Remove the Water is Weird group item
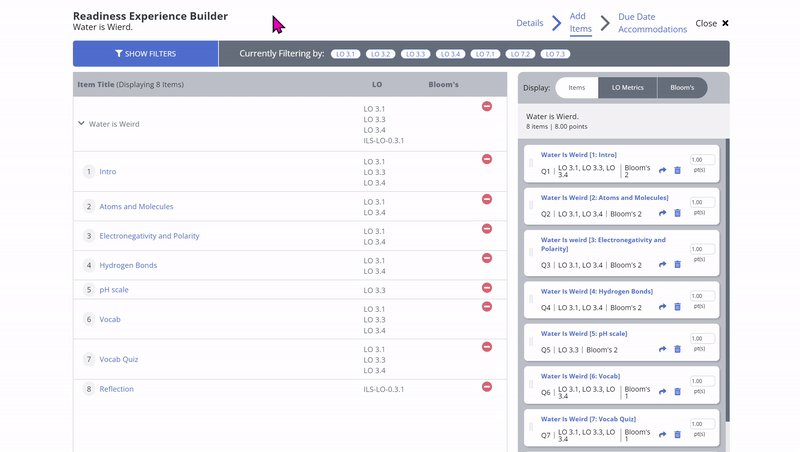The height and width of the screenshot is (452, 800). point(487,106)
